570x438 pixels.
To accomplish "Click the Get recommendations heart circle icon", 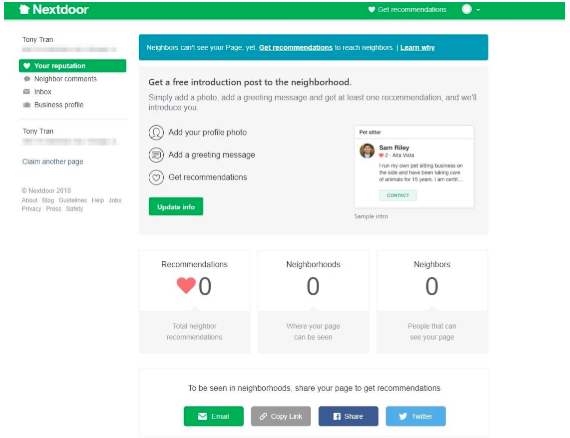I will click(156, 177).
